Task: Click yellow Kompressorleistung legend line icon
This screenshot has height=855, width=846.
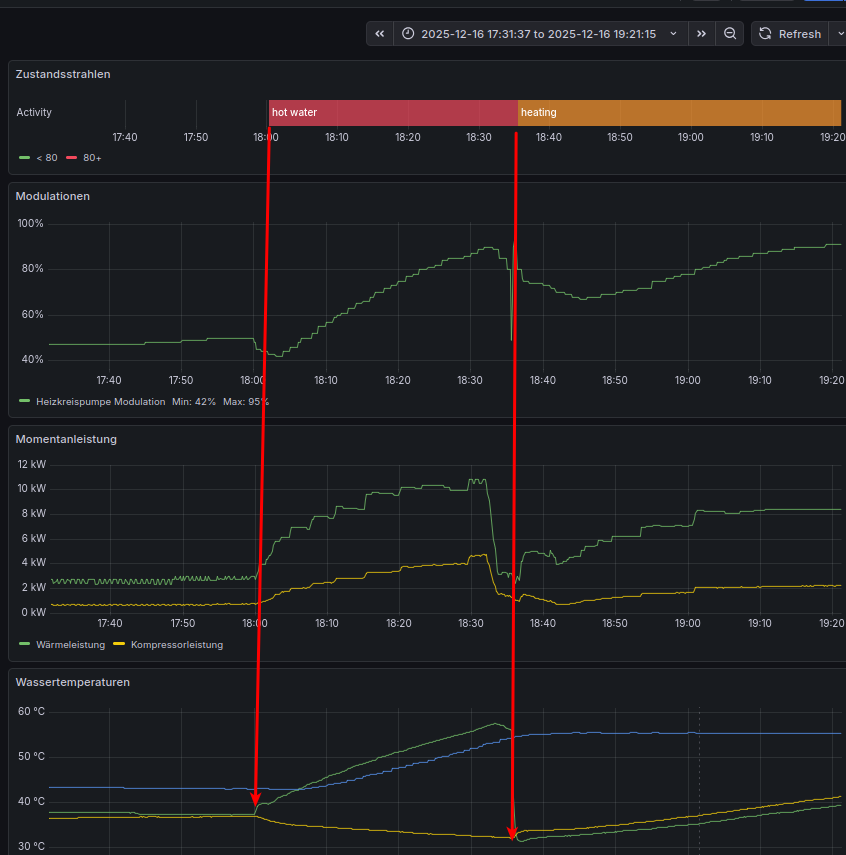Action: click(x=120, y=645)
